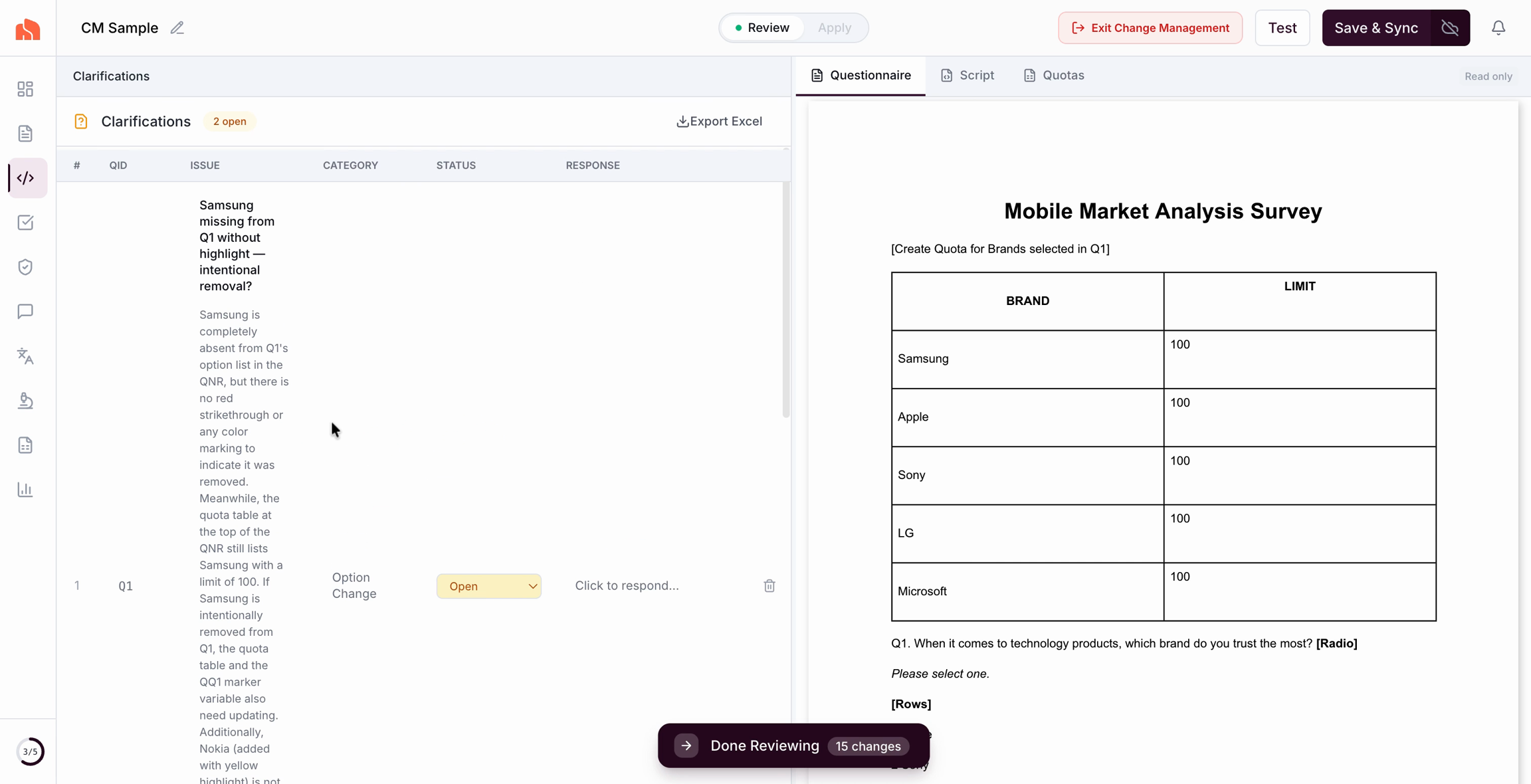This screenshot has width=1531, height=784.
Task: Toggle the cloud sync off icon
Action: pos(1450,28)
